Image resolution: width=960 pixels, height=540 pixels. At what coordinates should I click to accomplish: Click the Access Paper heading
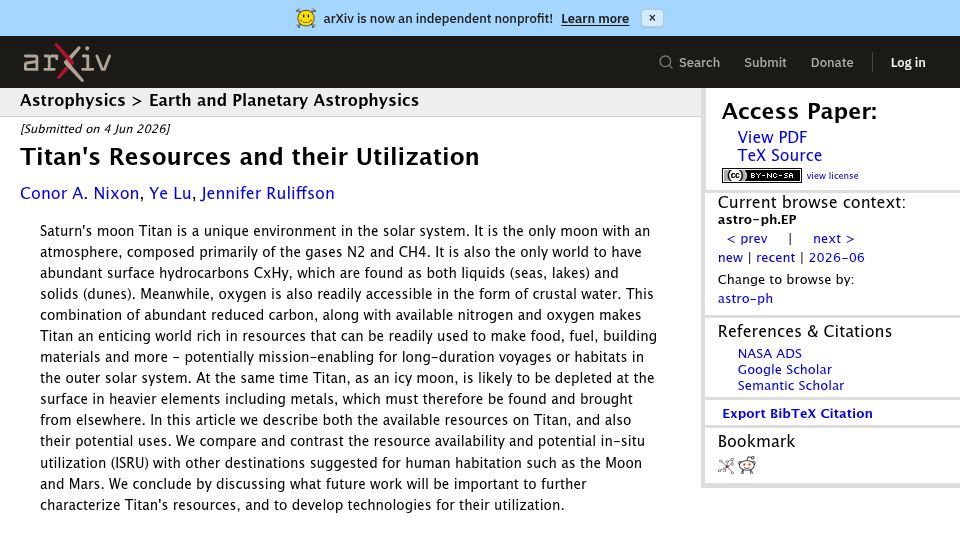point(799,111)
